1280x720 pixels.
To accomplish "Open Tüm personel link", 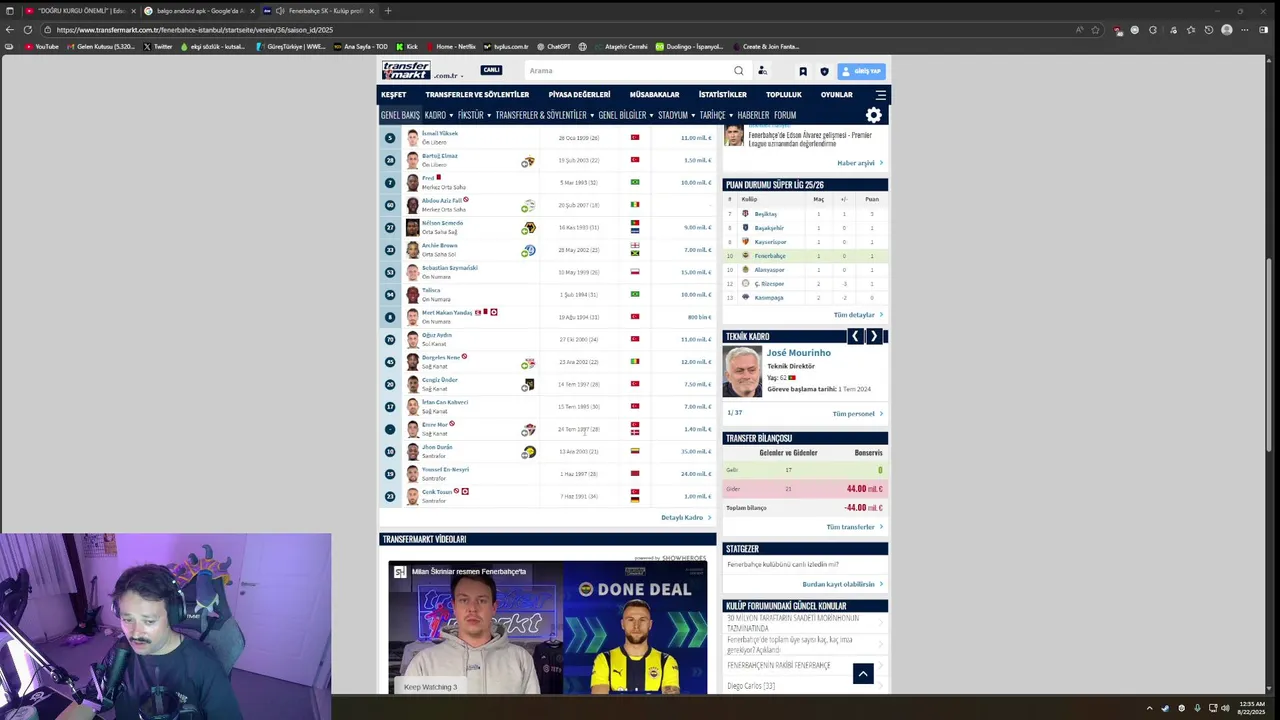I will [857, 414].
